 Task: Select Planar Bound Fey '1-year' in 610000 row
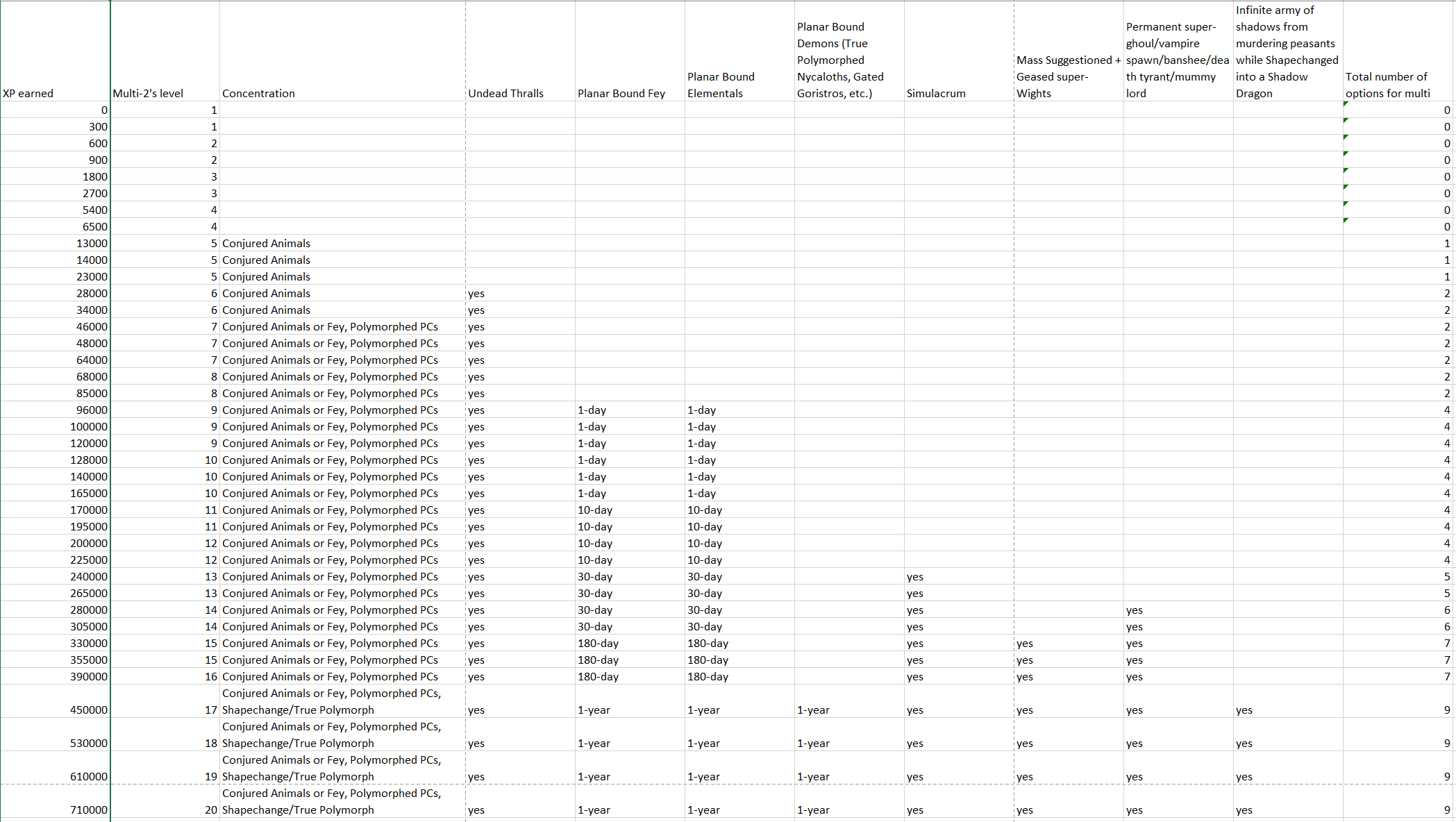pyautogui.click(x=630, y=768)
